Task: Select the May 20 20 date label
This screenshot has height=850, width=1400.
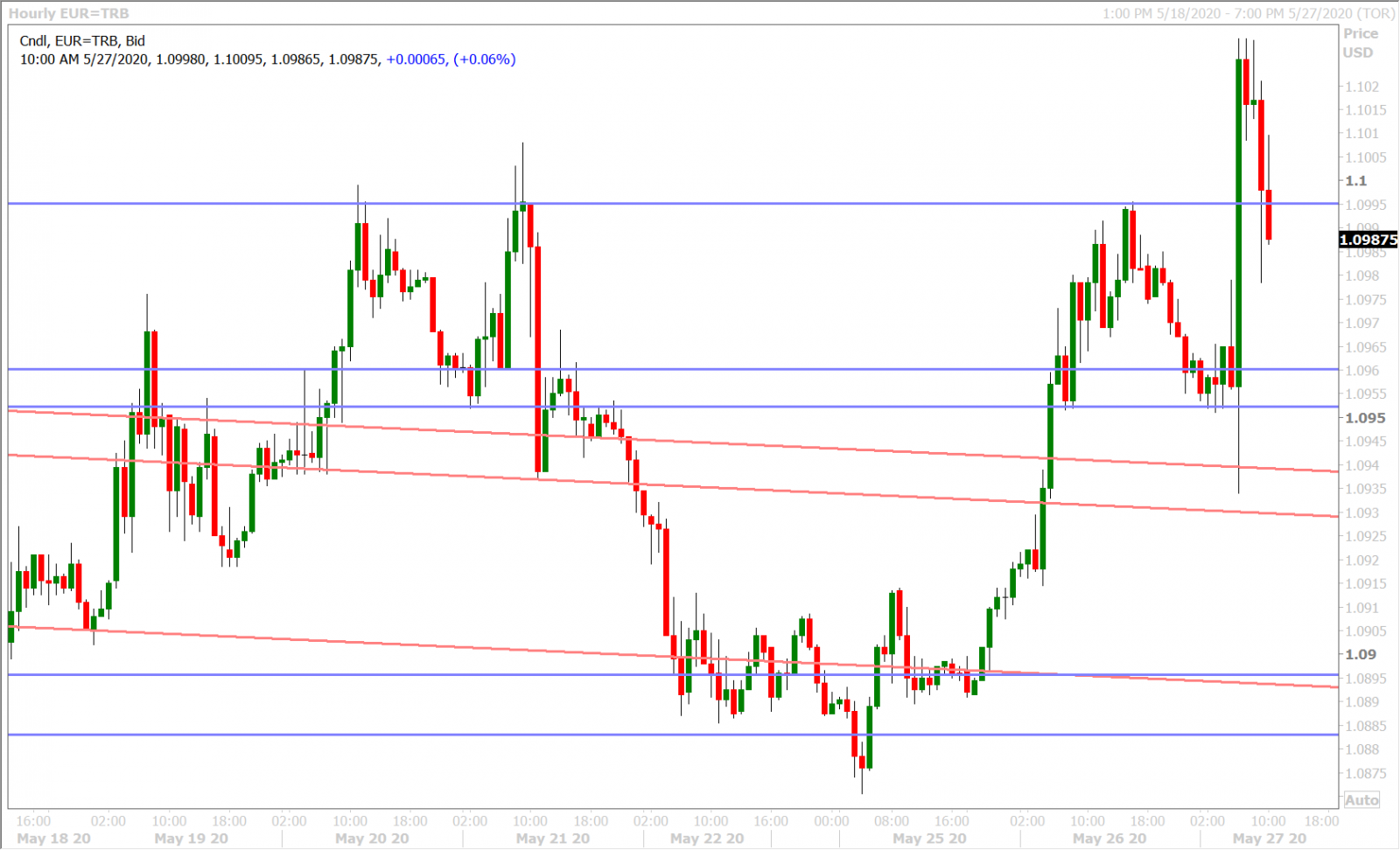Action: click(x=372, y=839)
